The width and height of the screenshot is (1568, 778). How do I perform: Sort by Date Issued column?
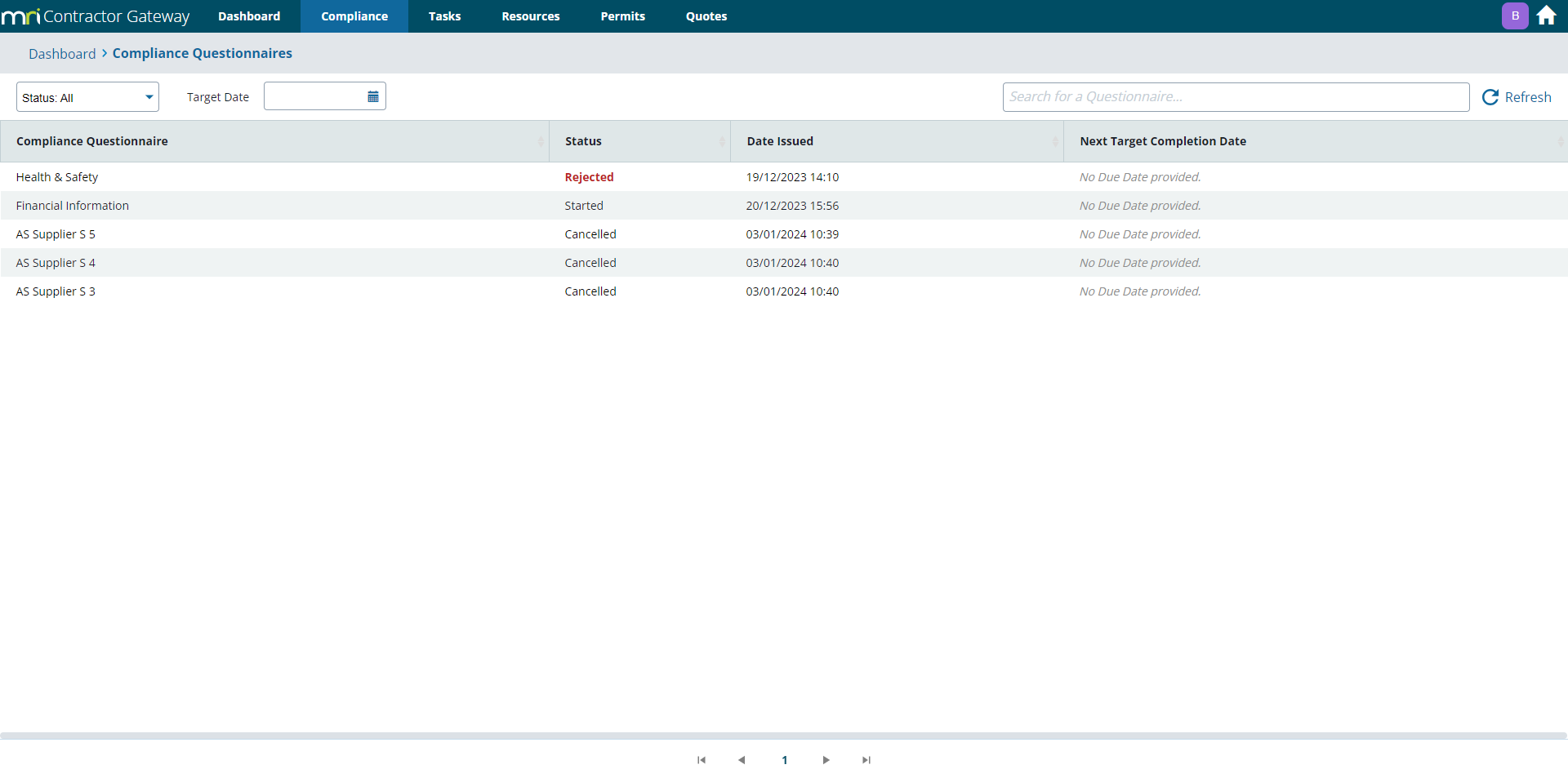click(x=780, y=141)
